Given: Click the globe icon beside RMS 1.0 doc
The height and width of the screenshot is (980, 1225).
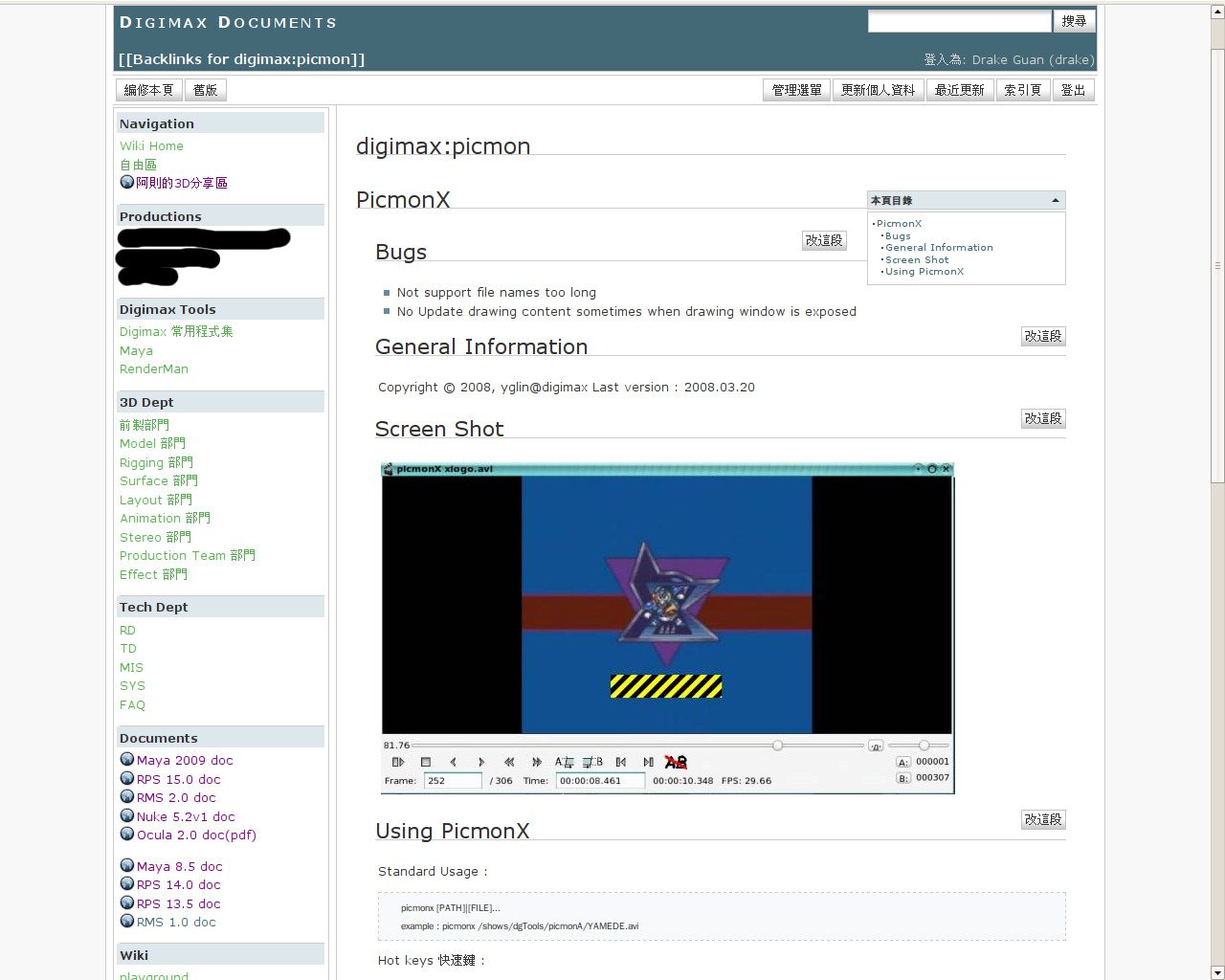Looking at the screenshot, I should point(126,922).
